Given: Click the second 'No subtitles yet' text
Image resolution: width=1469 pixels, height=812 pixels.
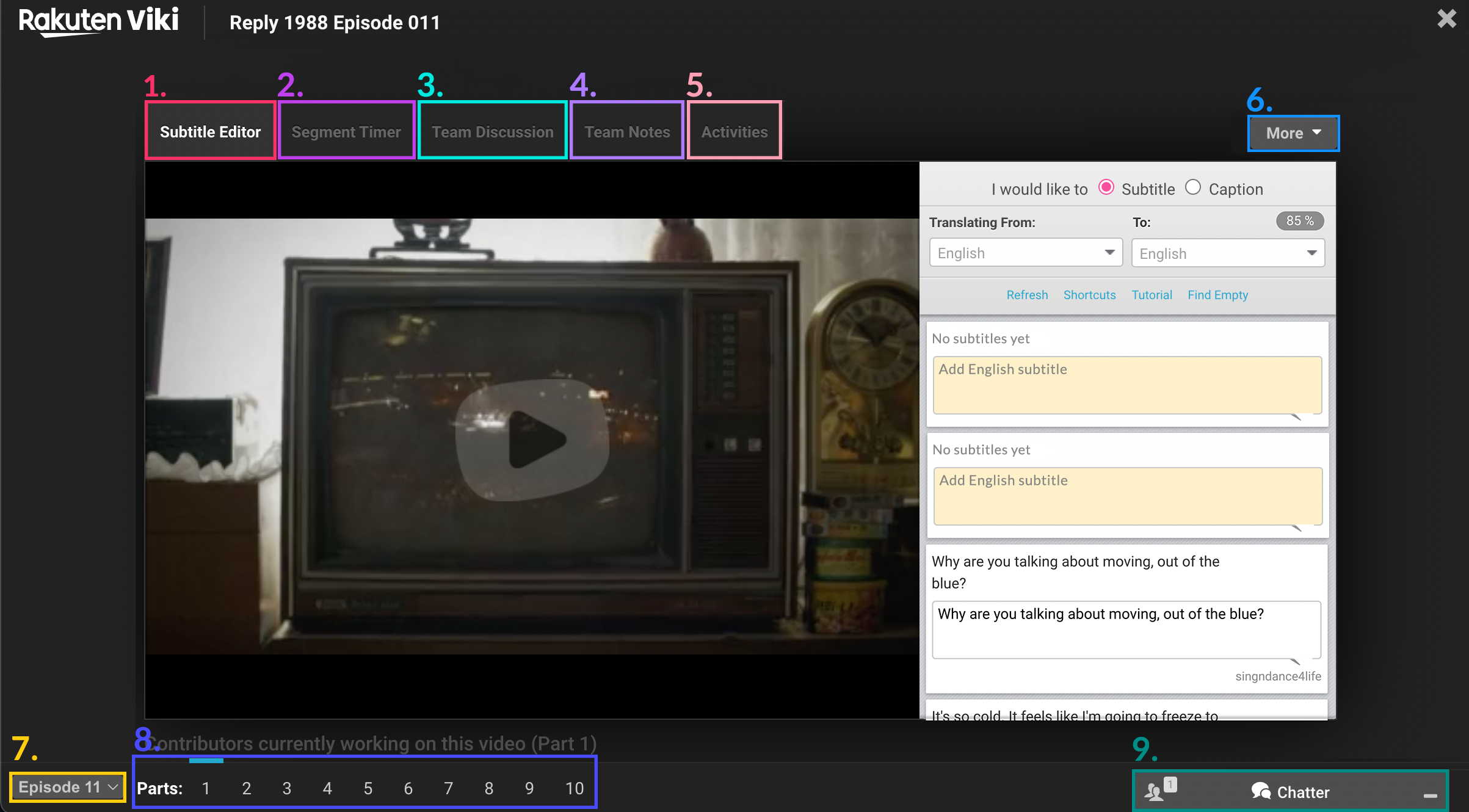Looking at the screenshot, I should point(981,449).
